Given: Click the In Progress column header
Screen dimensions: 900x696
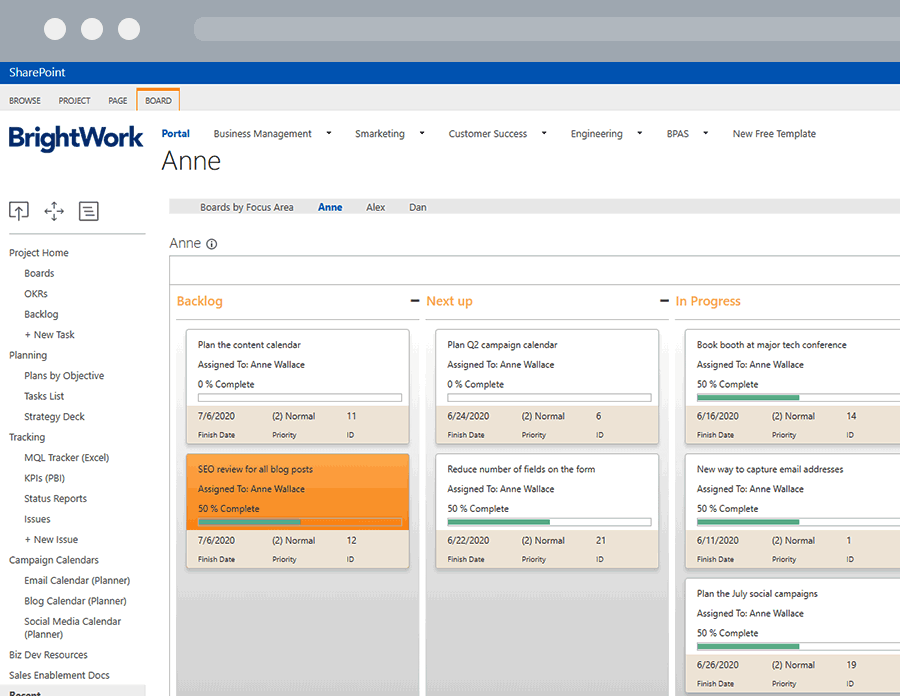Looking at the screenshot, I should pos(708,301).
